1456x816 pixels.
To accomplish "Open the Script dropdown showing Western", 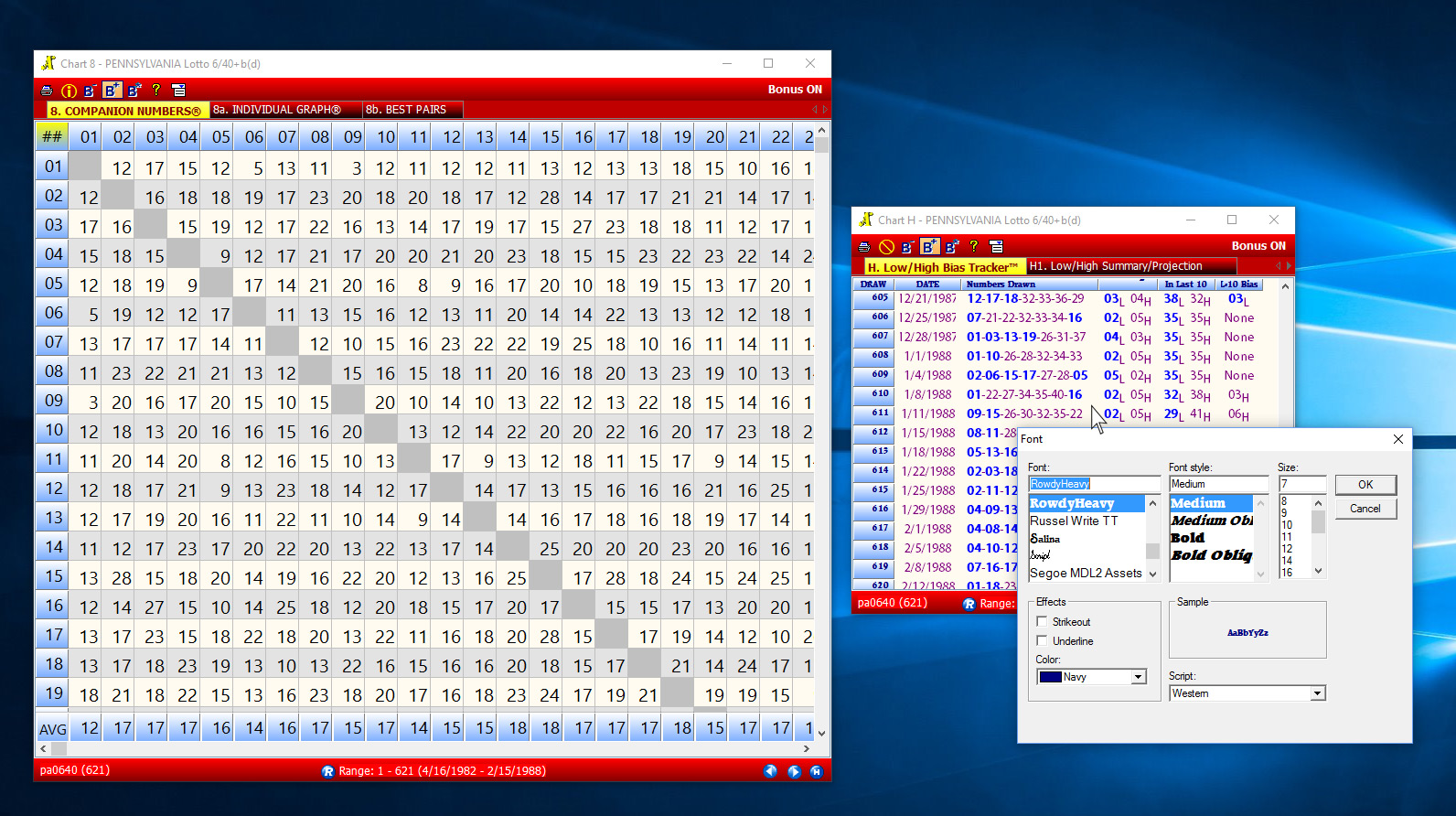I will coord(1318,693).
